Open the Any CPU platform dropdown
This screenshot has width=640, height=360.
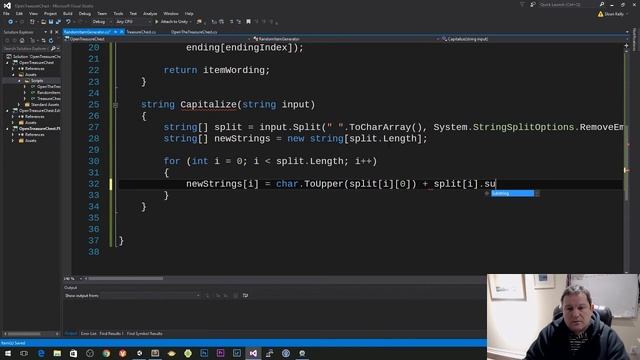(x=133, y=22)
